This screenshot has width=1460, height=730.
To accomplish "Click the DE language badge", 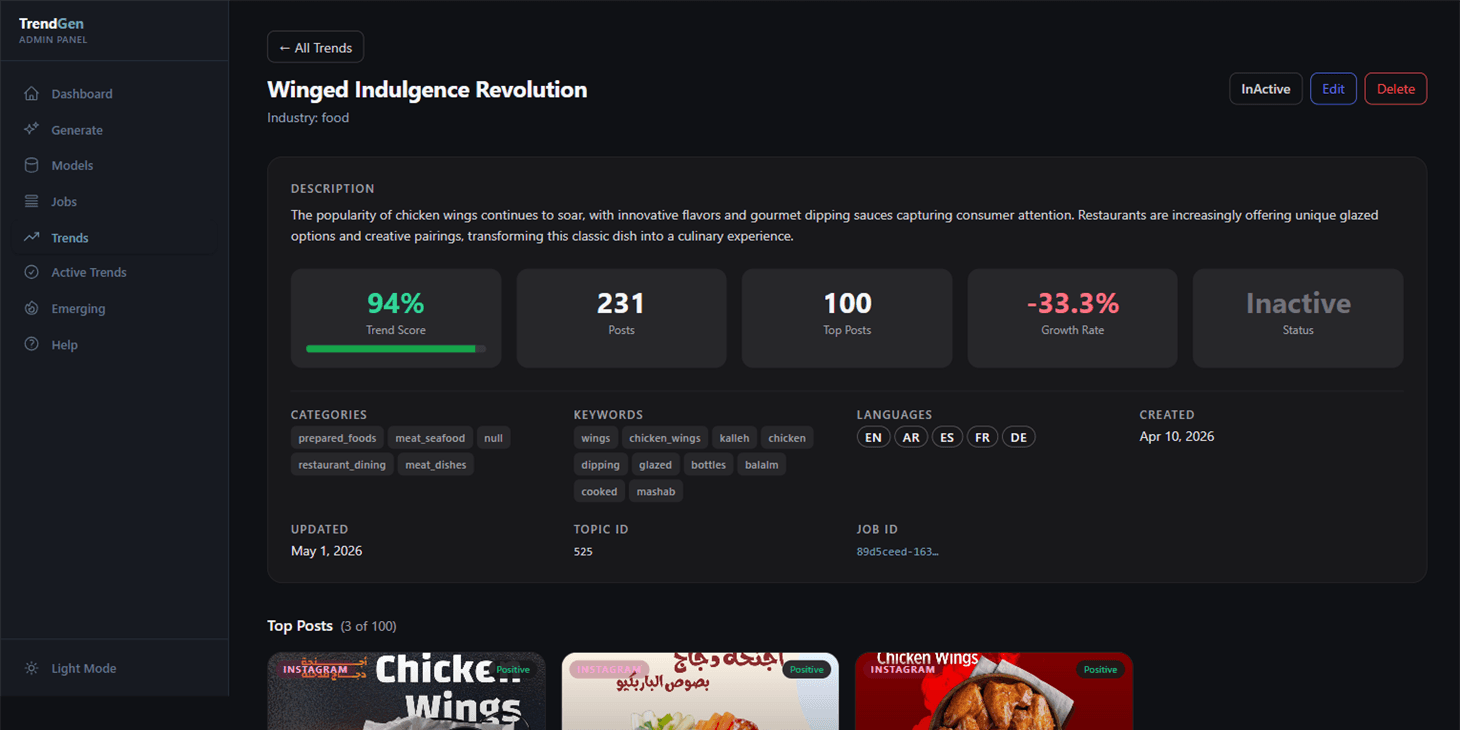I will pos(1018,437).
